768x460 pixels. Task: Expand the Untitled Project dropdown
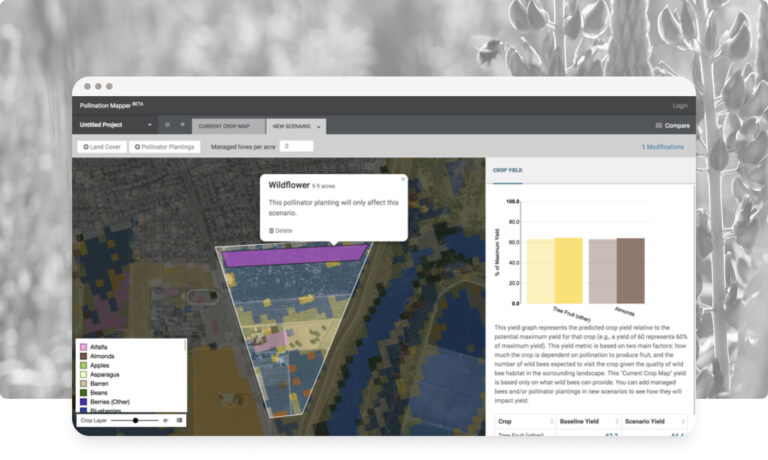tap(116, 125)
